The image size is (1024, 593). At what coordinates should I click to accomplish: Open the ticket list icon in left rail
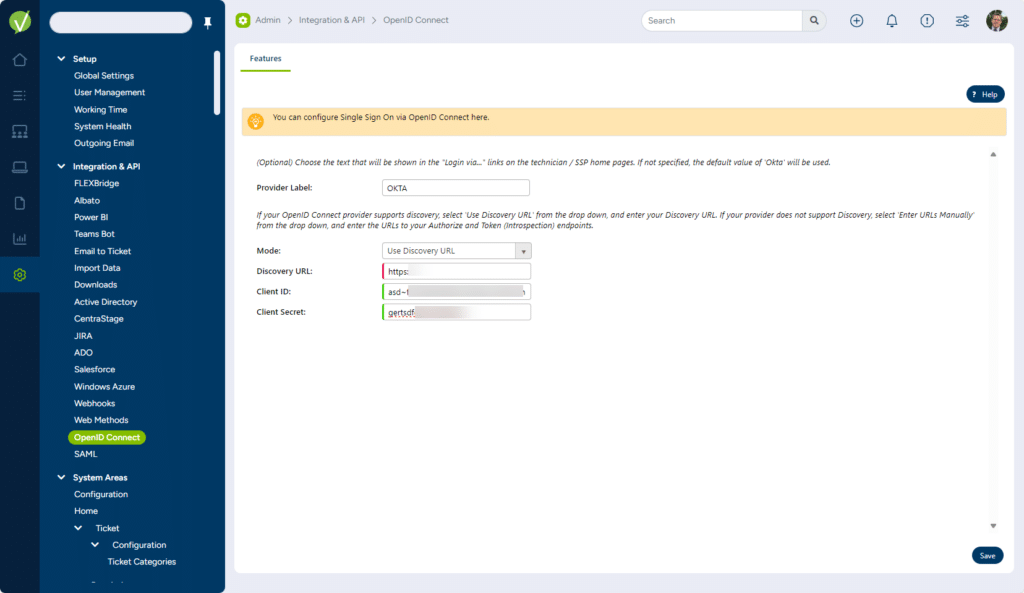(19, 96)
